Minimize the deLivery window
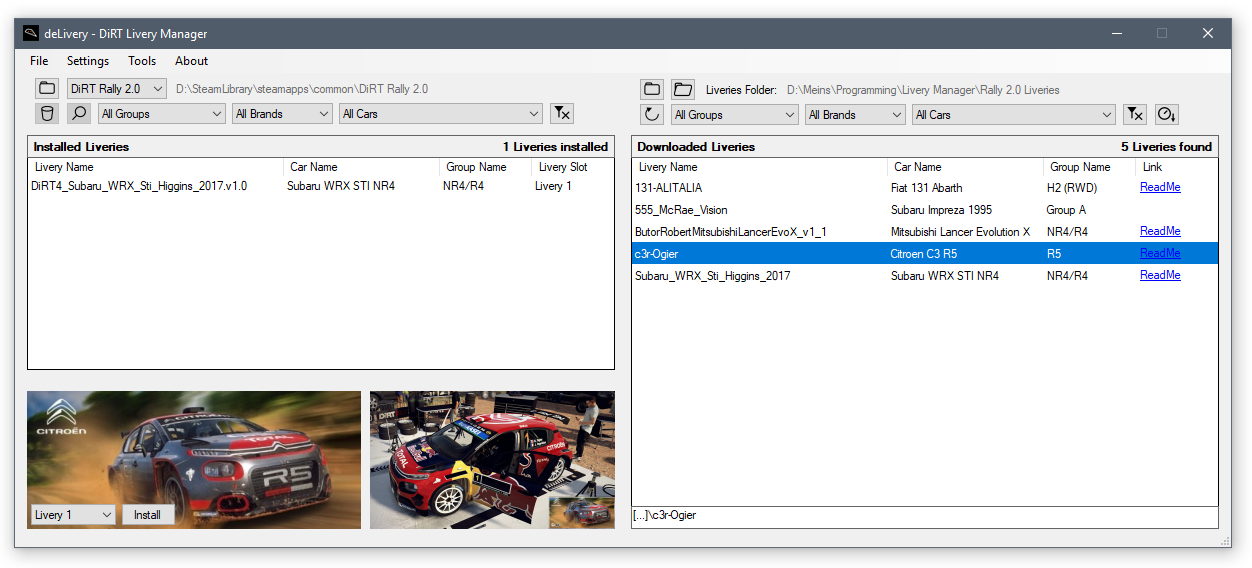The height and width of the screenshot is (568, 1252). point(1116,33)
